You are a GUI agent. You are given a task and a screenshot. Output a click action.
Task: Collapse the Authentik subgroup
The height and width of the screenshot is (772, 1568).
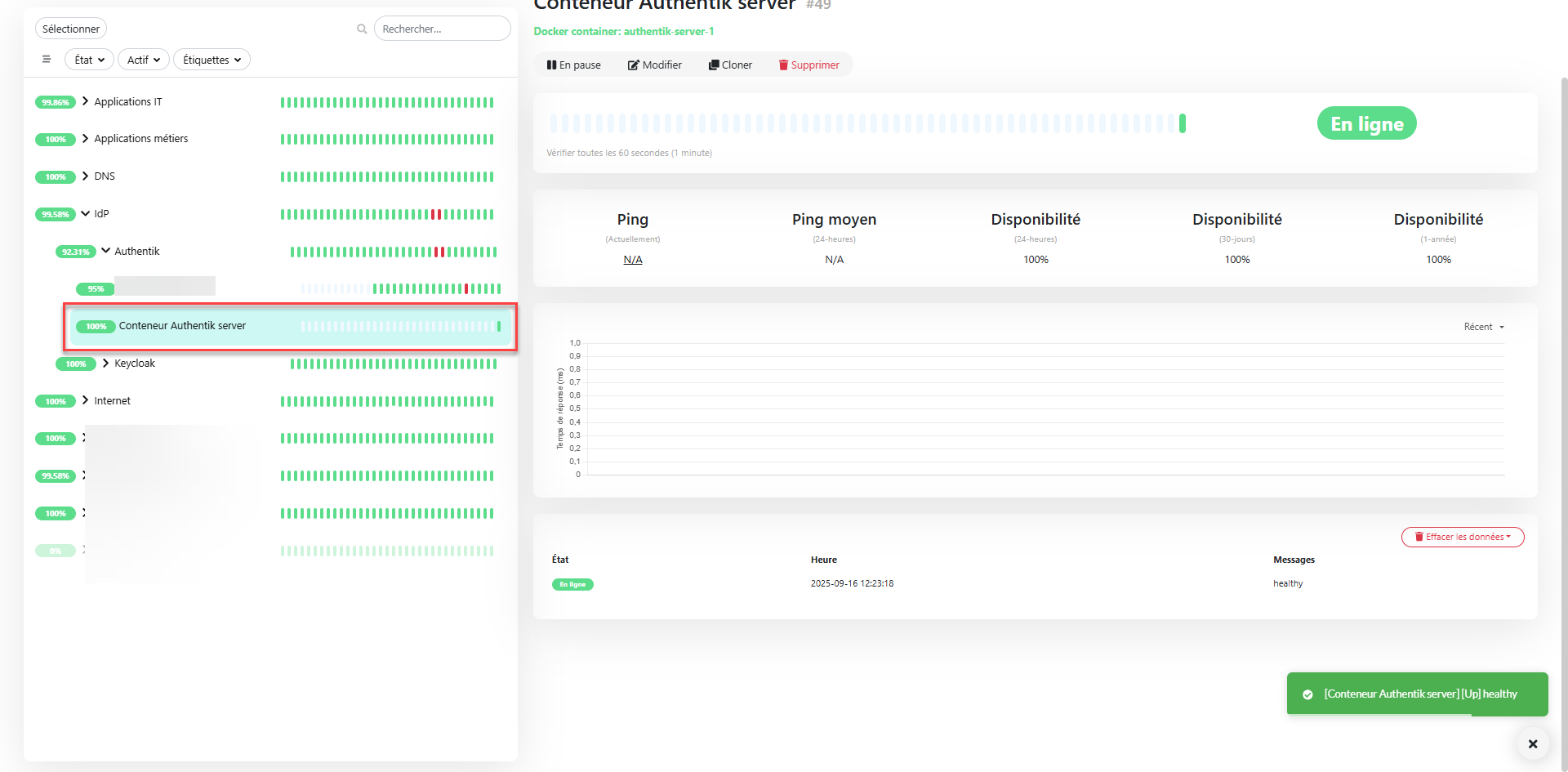coord(106,251)
